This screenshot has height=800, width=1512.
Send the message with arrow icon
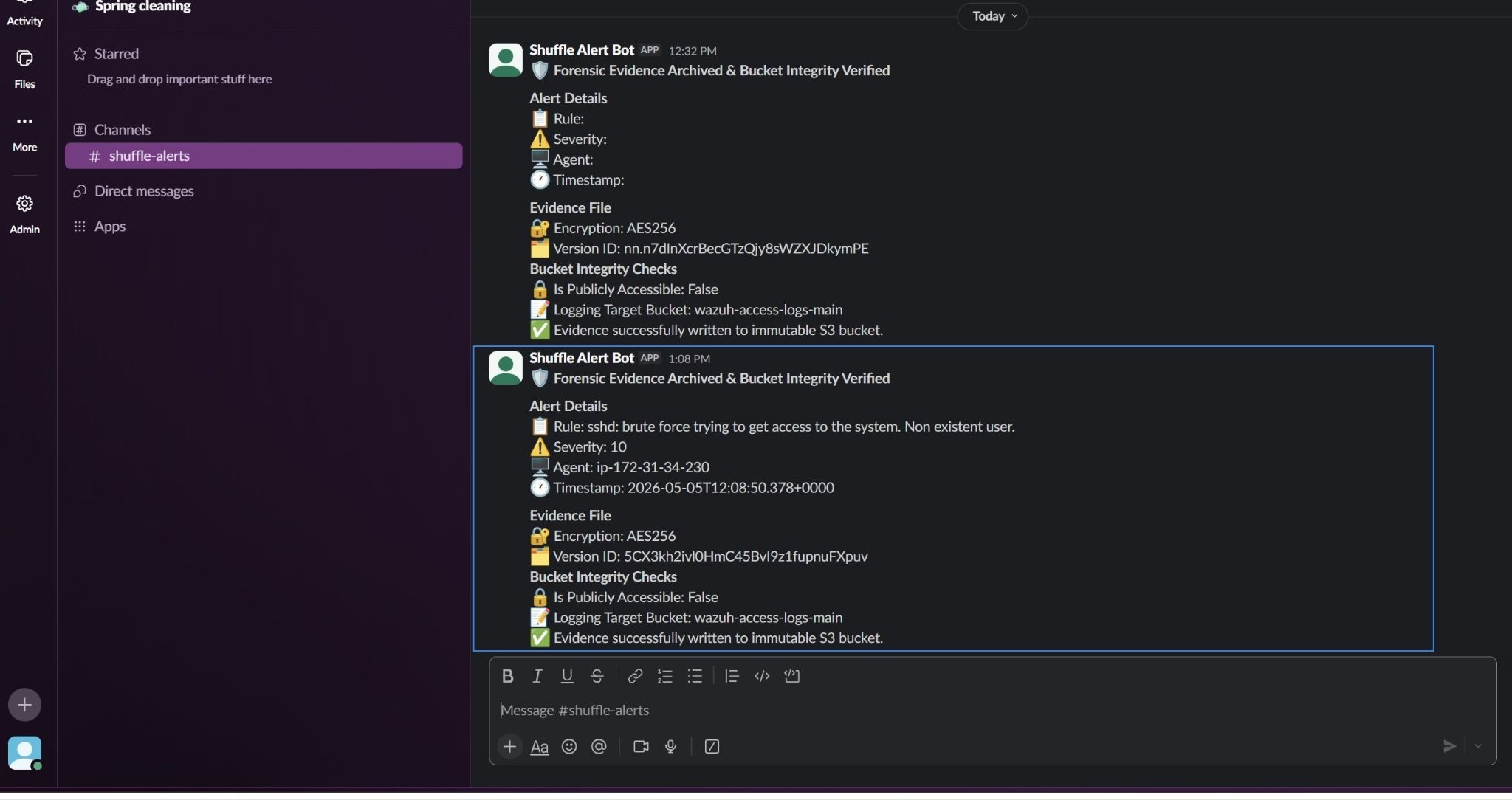pyautogui.click(x=1449, y=747)
